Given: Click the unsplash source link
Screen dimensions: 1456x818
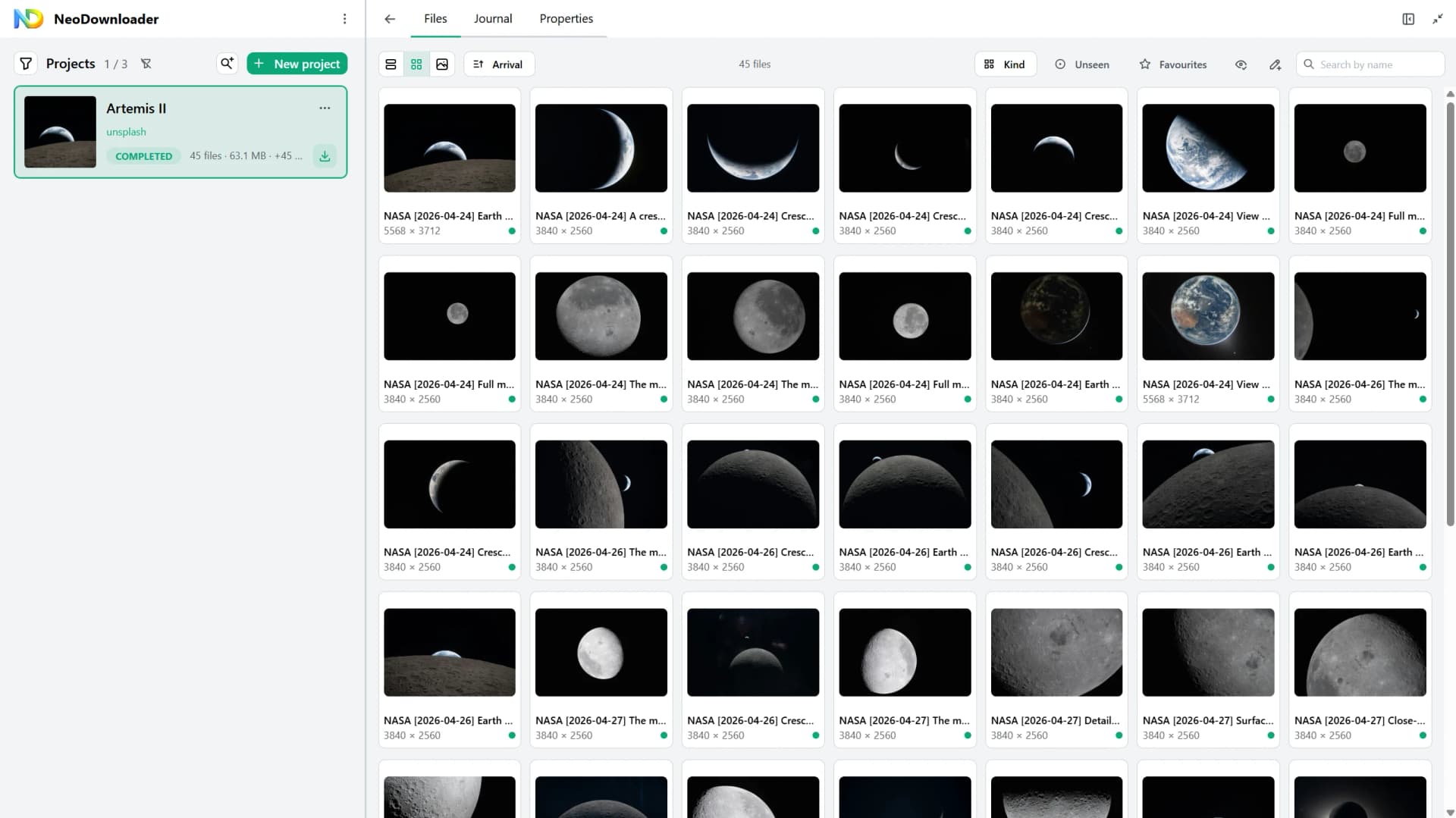Looking at the screenshot, I should coord(126,132).
